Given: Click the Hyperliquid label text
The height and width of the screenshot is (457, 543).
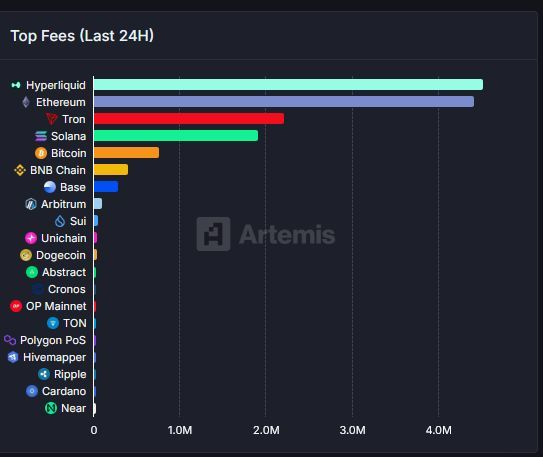Looking at the screenshot, I should (56, 85).
